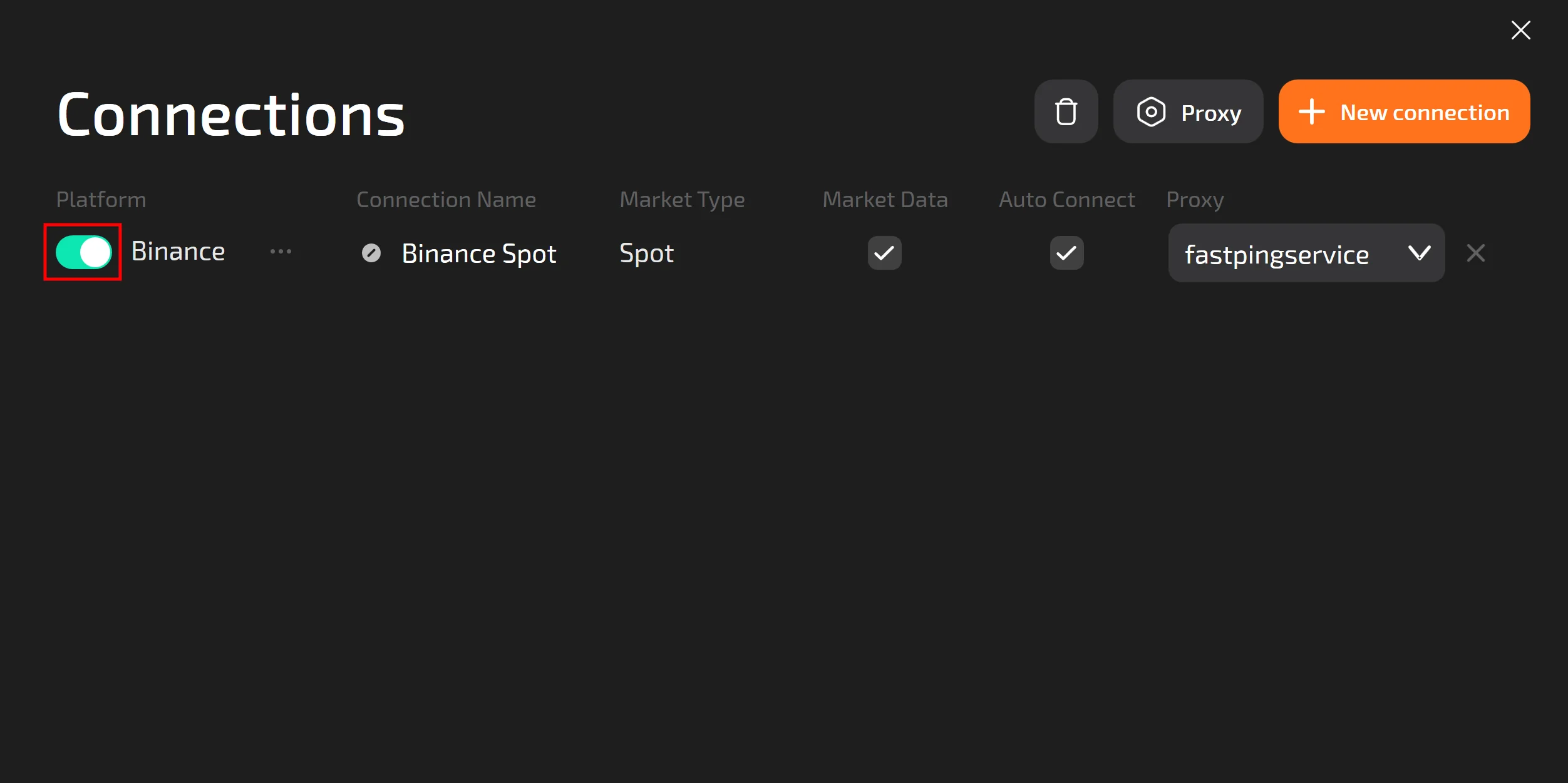The height and width of the screenshot is (783, 1568).
Task: Toggle off the Binance connection switch
Action: click(83, 252)
